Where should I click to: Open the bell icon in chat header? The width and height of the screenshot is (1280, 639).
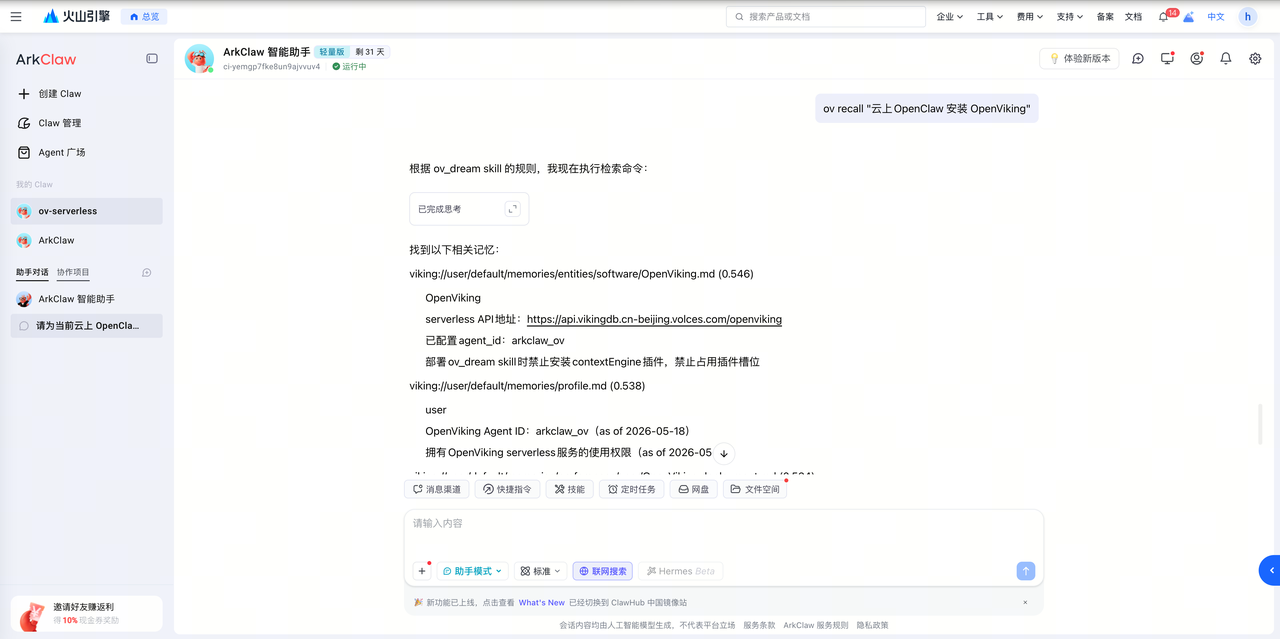pyautogui.click(x=1226, y=59)
